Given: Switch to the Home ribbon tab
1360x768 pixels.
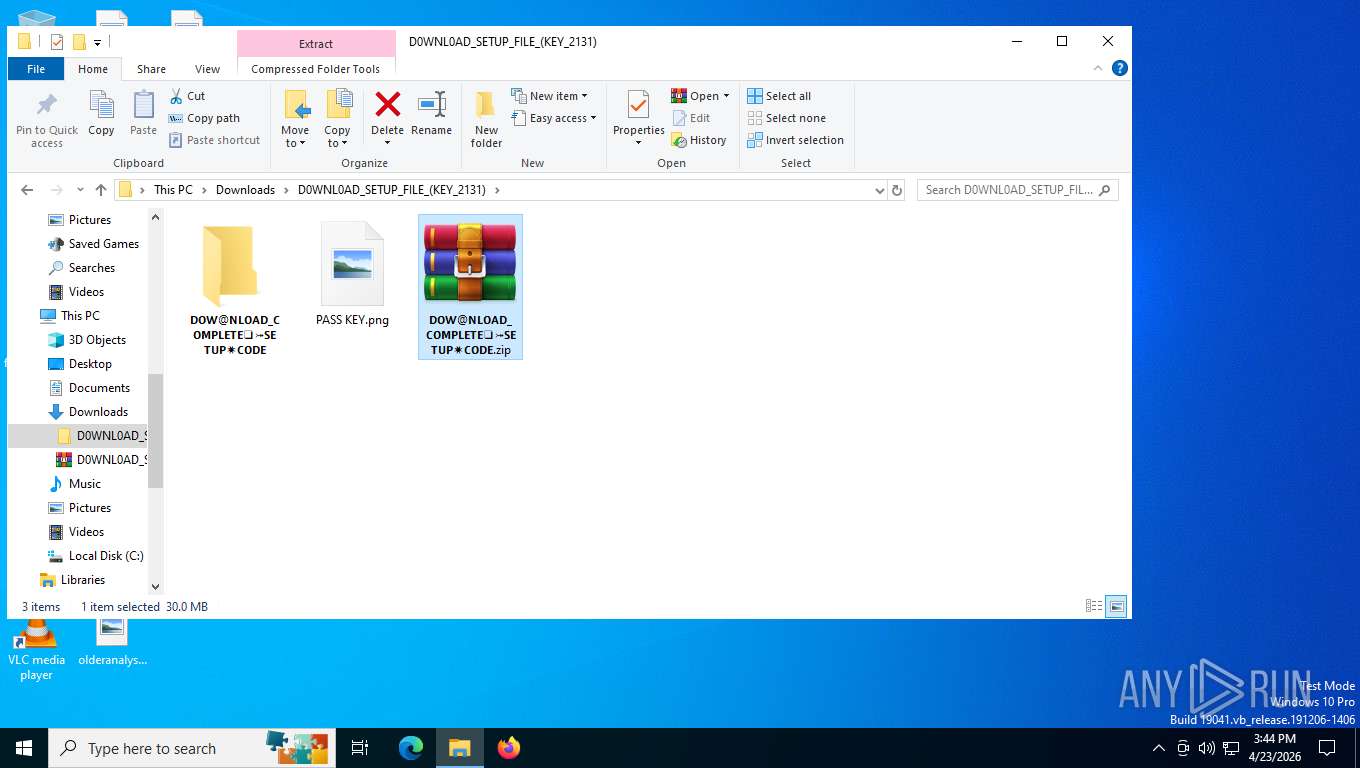Looking at the screenshot, I should tap(93, 69).
